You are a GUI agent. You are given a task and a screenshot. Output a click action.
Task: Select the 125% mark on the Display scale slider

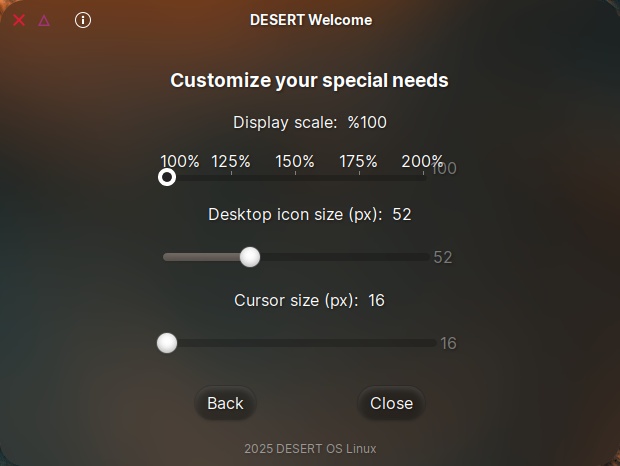(231, 177)
